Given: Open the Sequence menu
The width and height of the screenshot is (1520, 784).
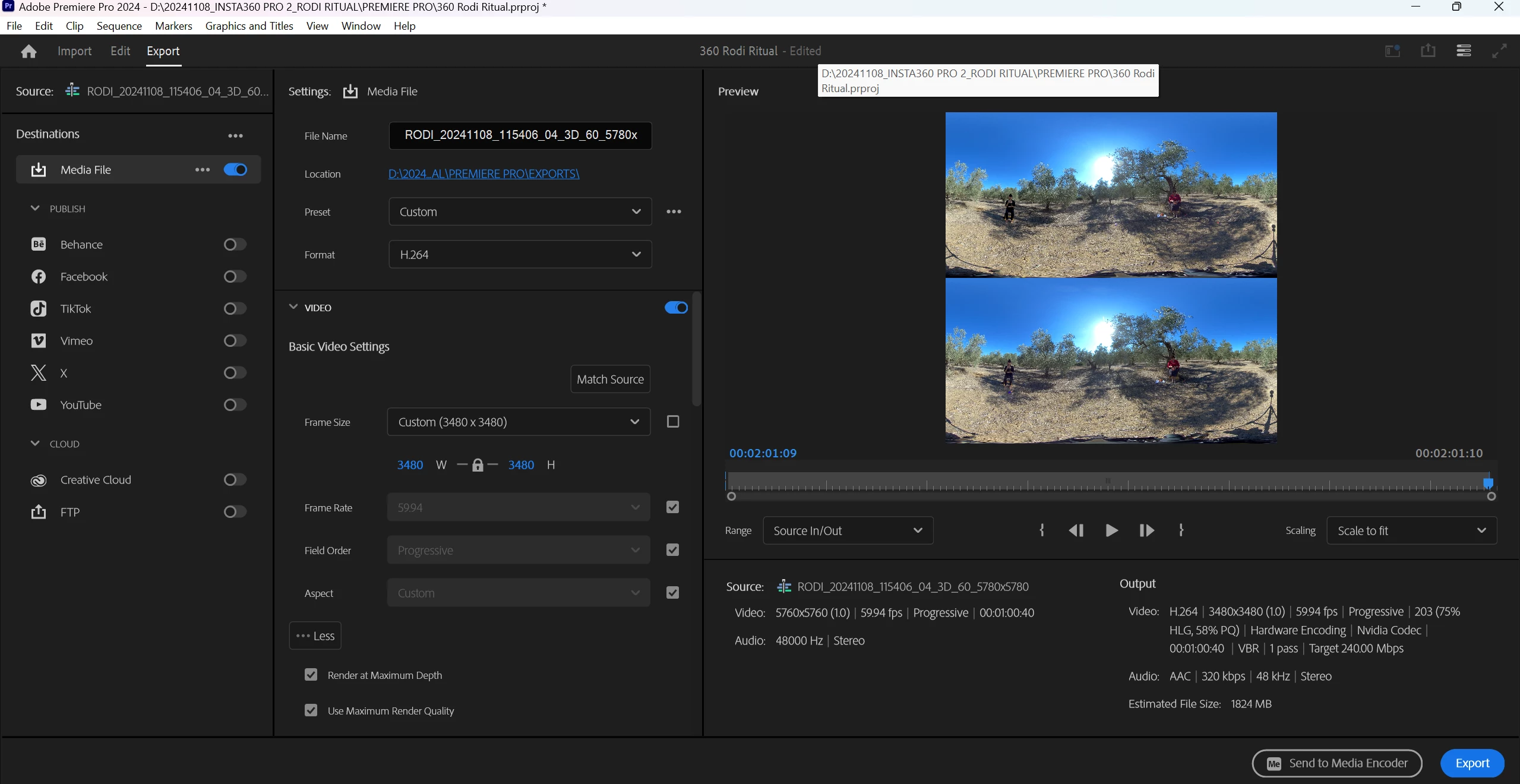Looking at the screenshot, I should pos(119,26).
